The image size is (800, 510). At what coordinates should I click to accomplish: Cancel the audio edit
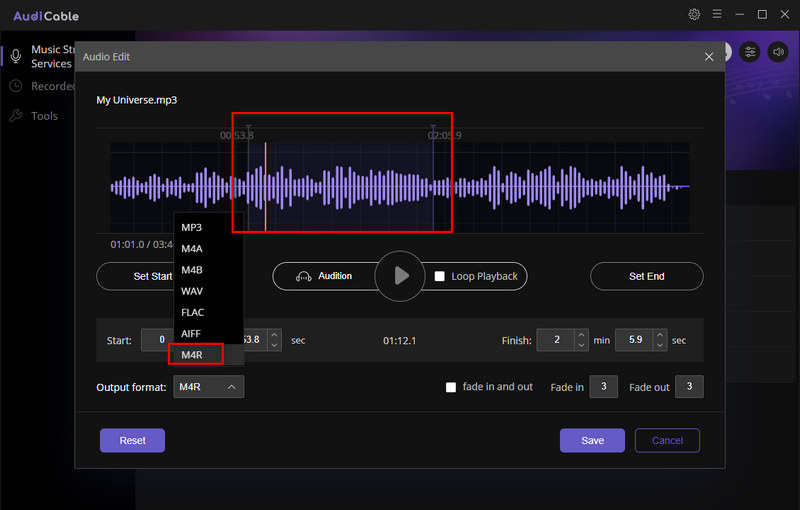(667, 440)
